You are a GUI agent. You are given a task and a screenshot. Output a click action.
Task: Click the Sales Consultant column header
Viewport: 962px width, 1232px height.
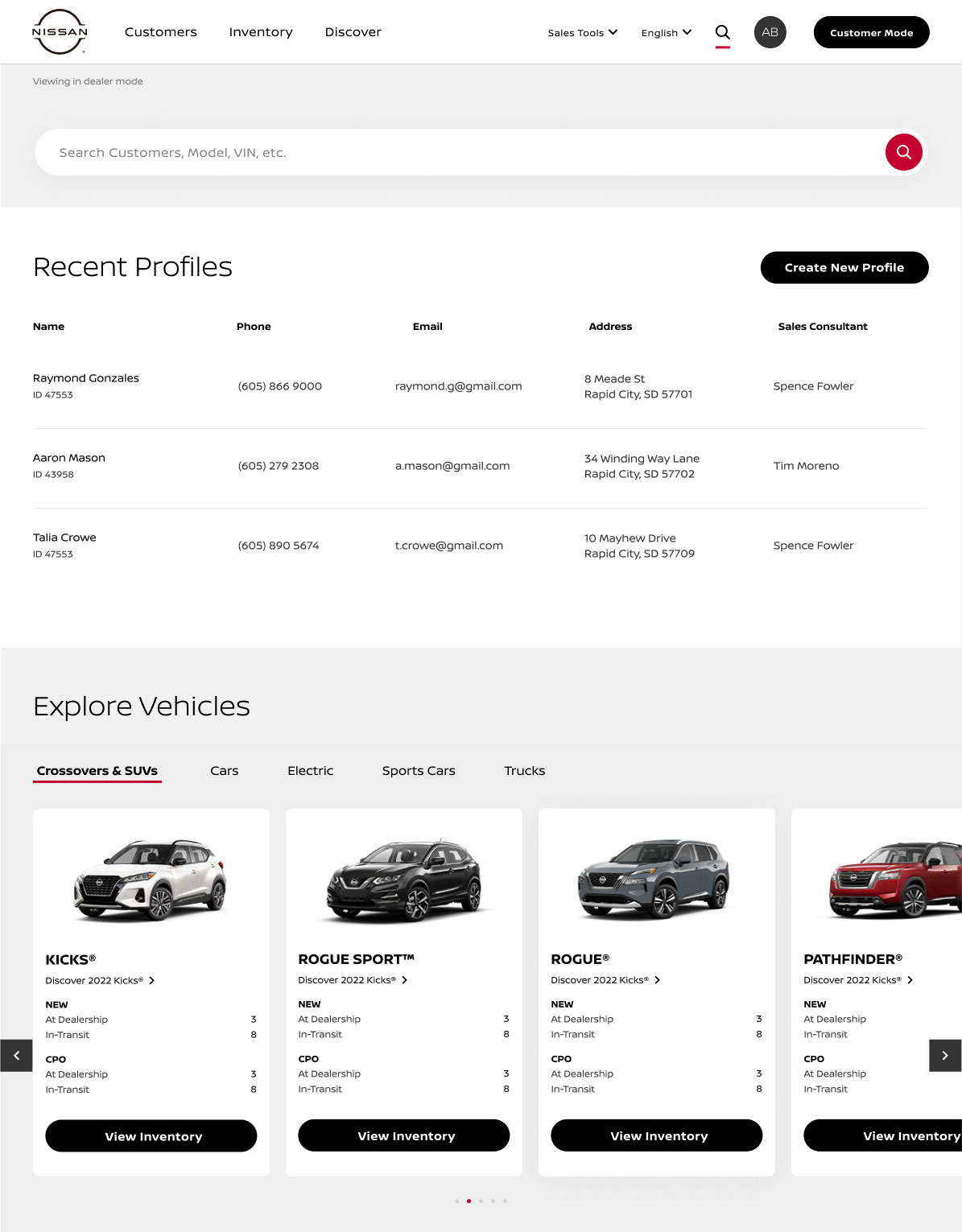click(x=822, y=326)
